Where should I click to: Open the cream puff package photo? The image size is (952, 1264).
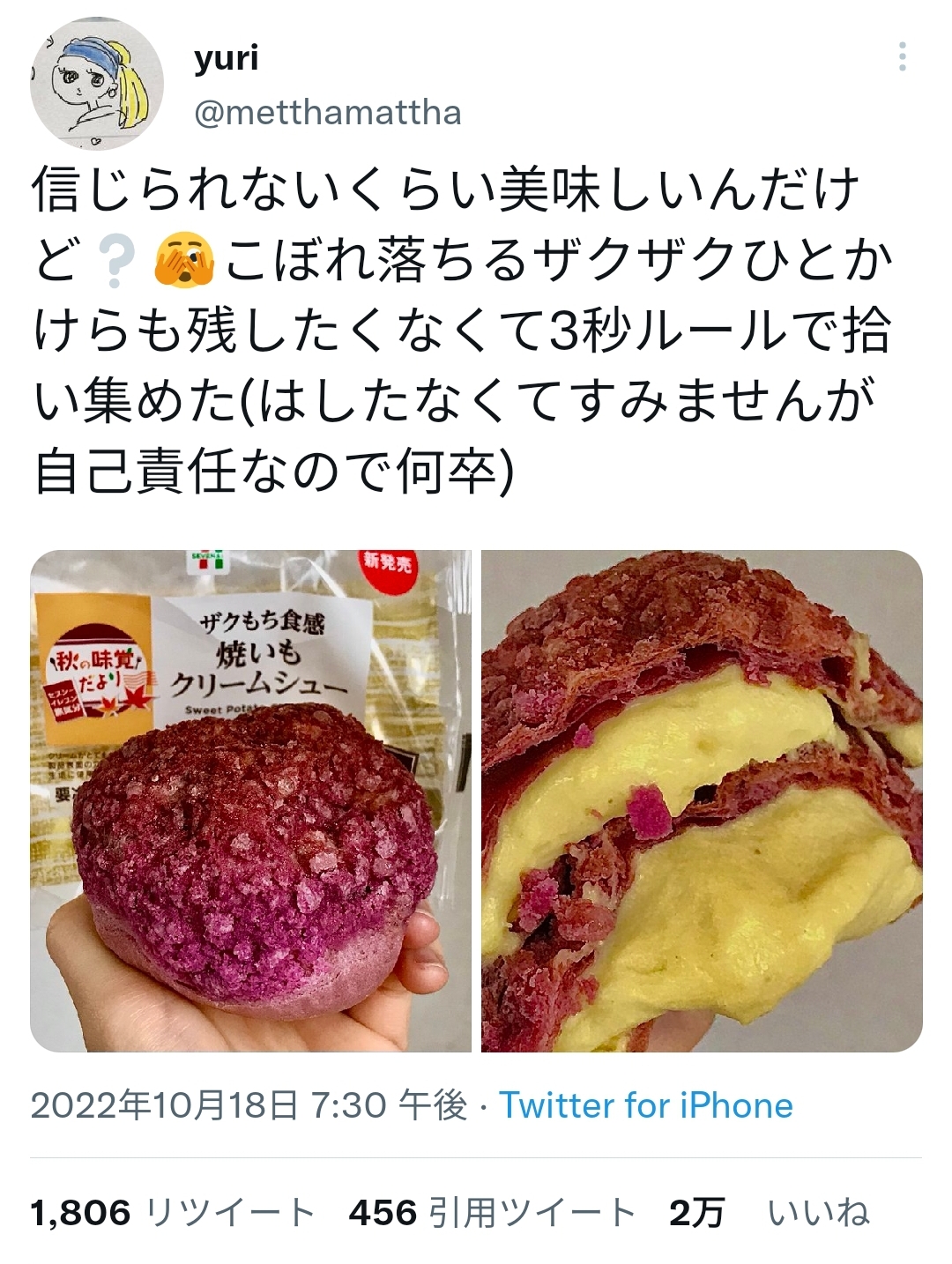pyautogui.click(x=251, y=800)
